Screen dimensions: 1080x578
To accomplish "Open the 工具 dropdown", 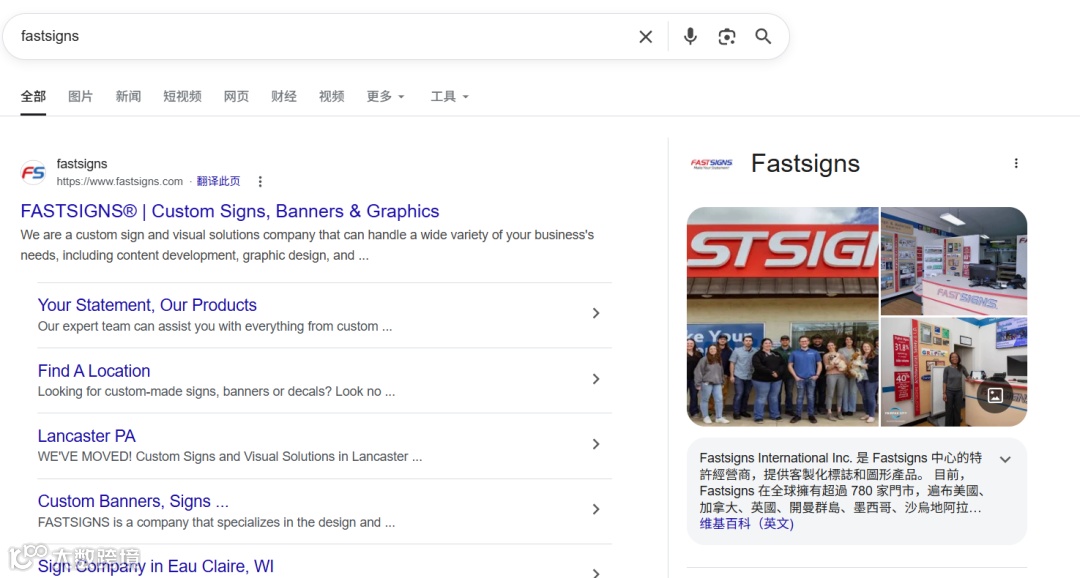I will click(x=450, y=96).
